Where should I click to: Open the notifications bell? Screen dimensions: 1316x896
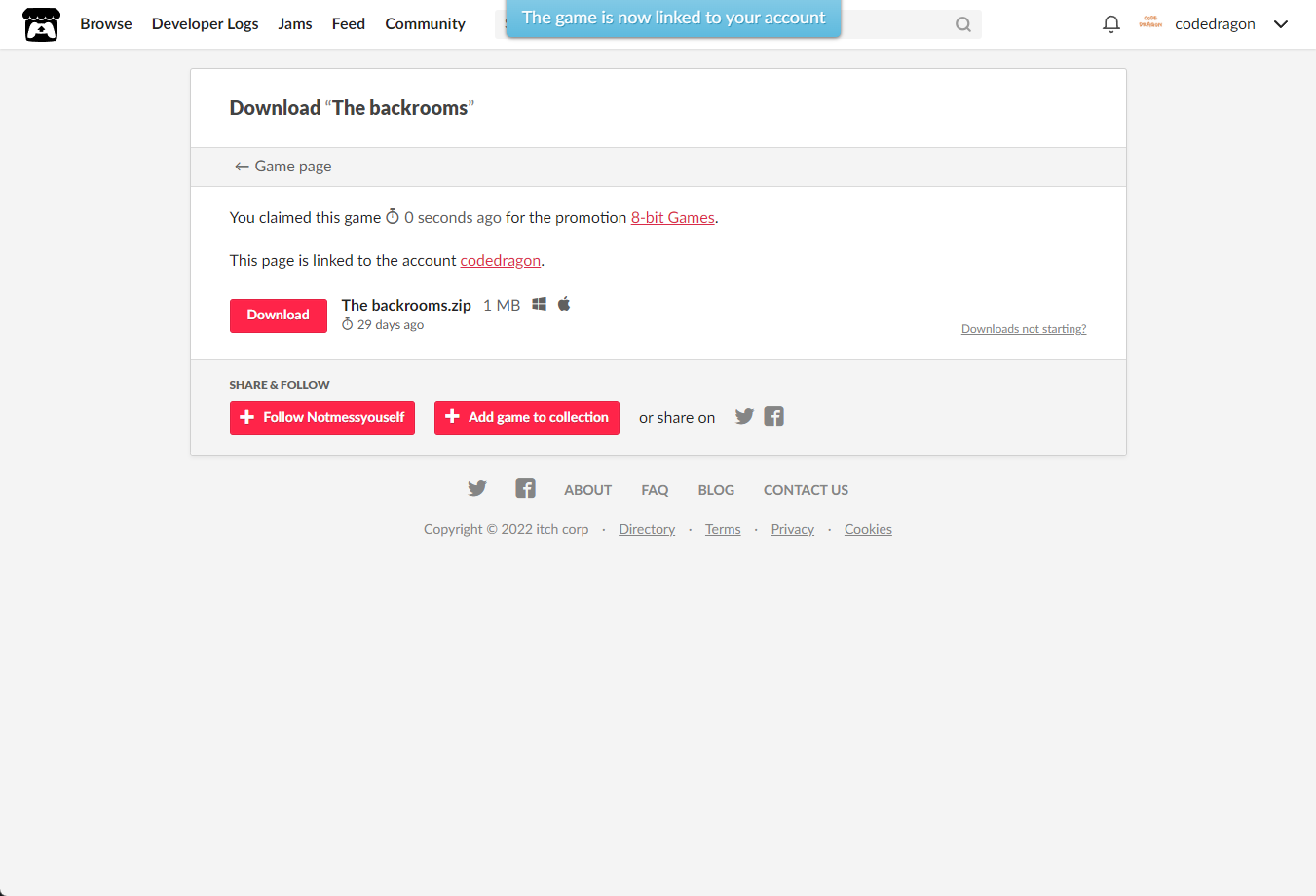1110,24
